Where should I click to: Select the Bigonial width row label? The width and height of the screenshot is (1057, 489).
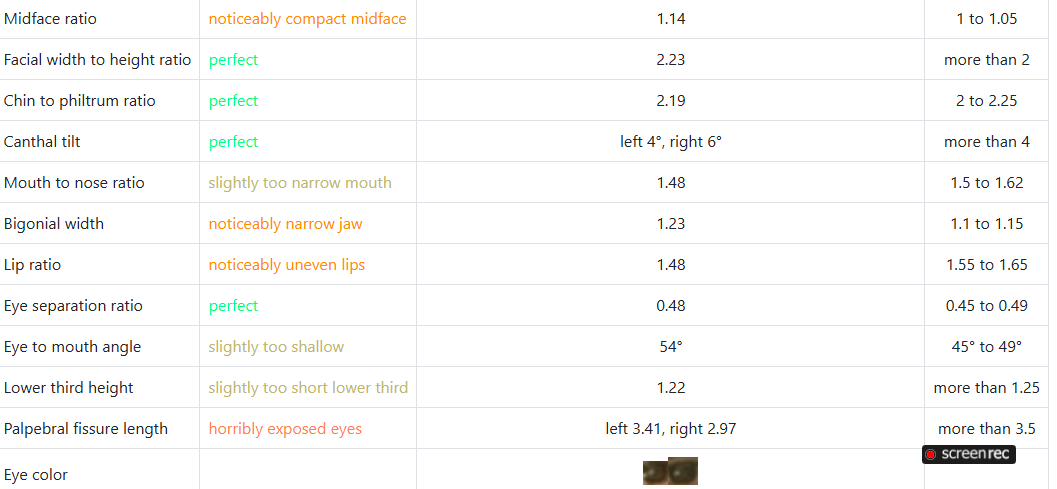[x=53, y=224]
